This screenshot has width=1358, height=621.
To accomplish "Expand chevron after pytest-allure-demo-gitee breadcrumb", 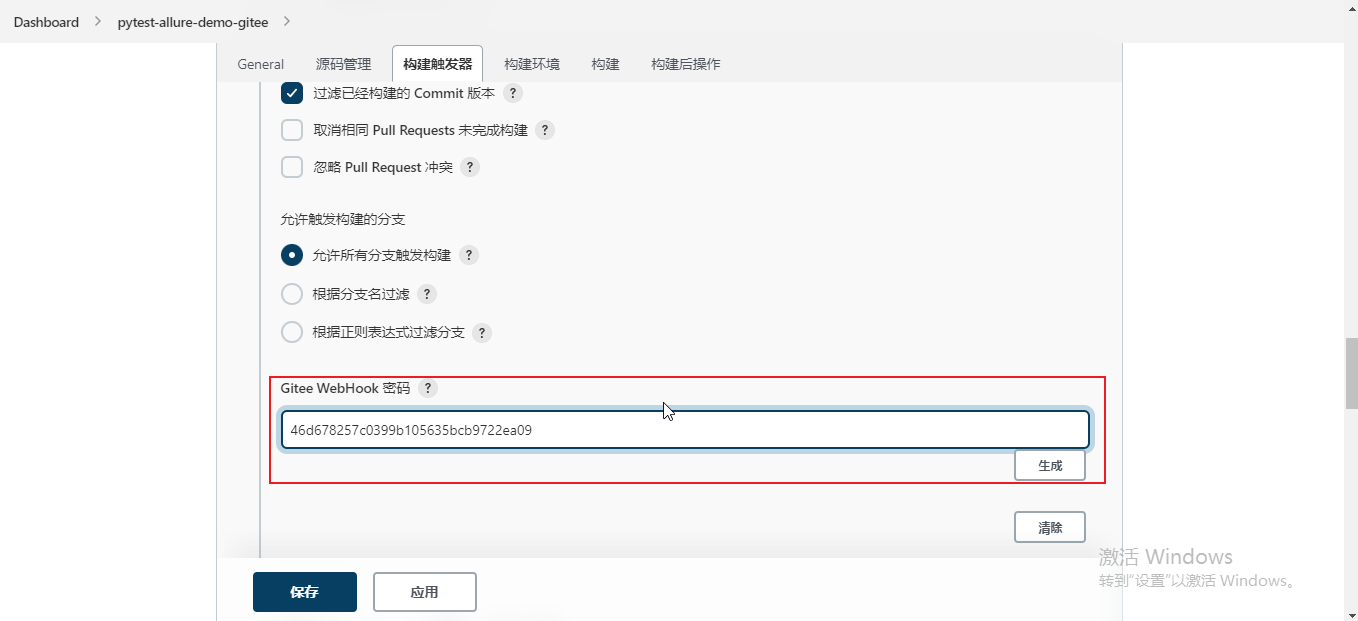I will click(287, 22).
